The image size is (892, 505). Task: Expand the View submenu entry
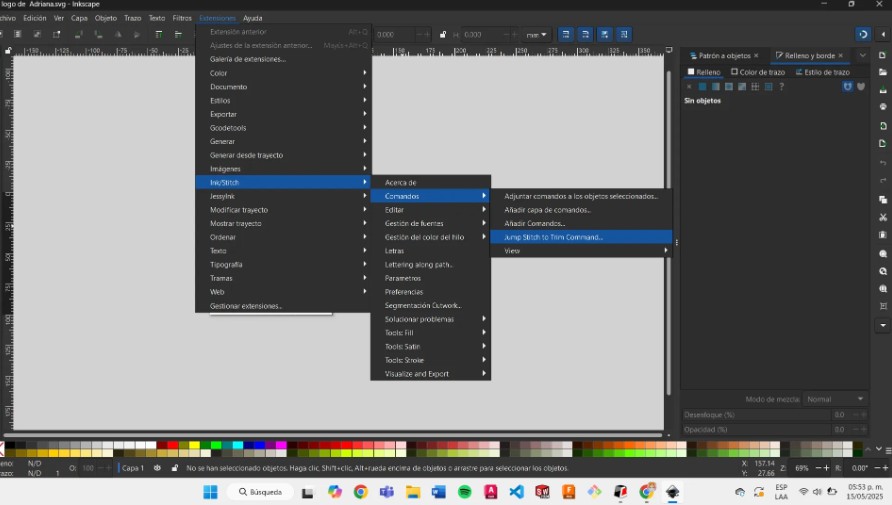pos(581,251)
